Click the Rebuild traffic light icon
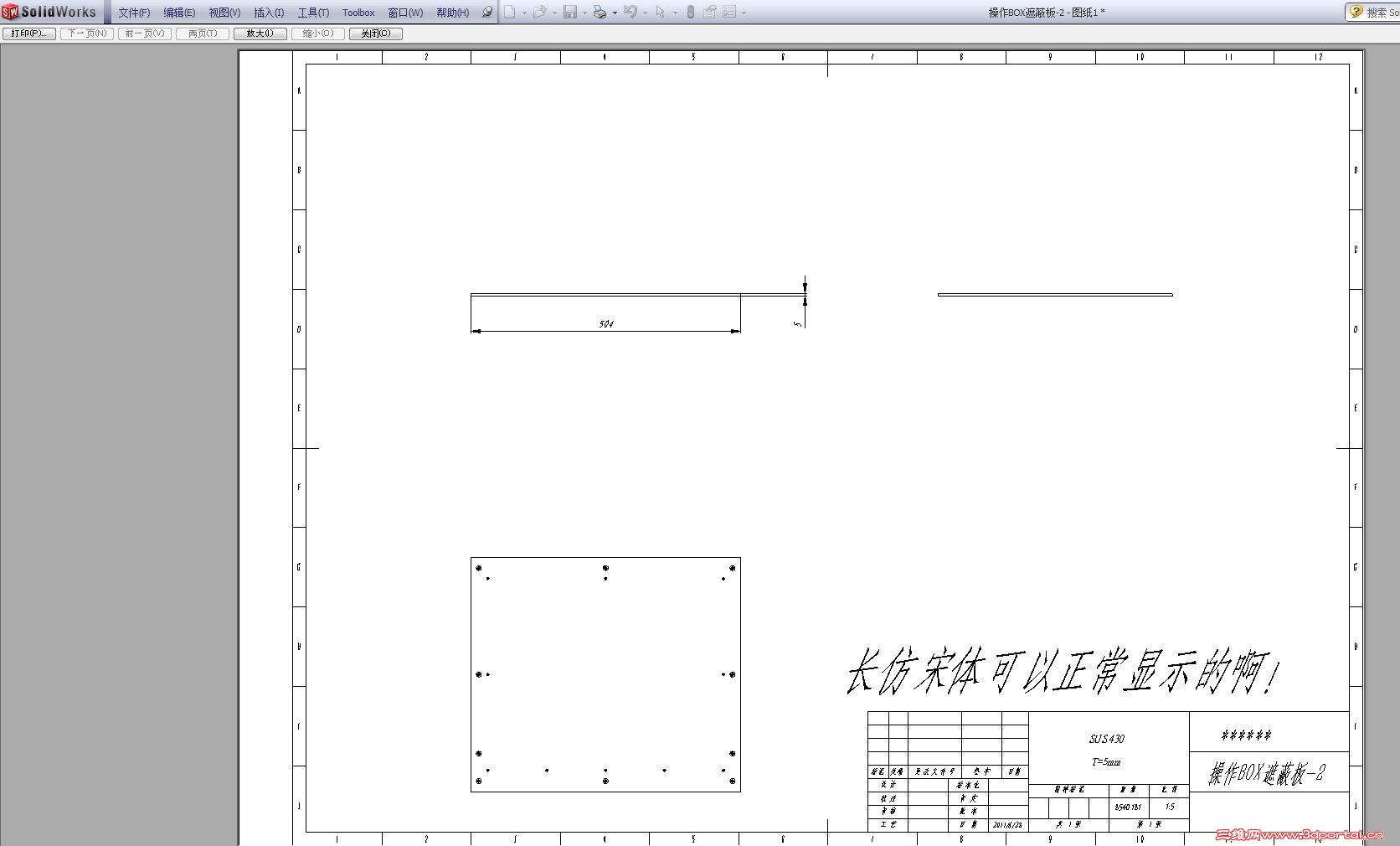 [x=691, y=12]
